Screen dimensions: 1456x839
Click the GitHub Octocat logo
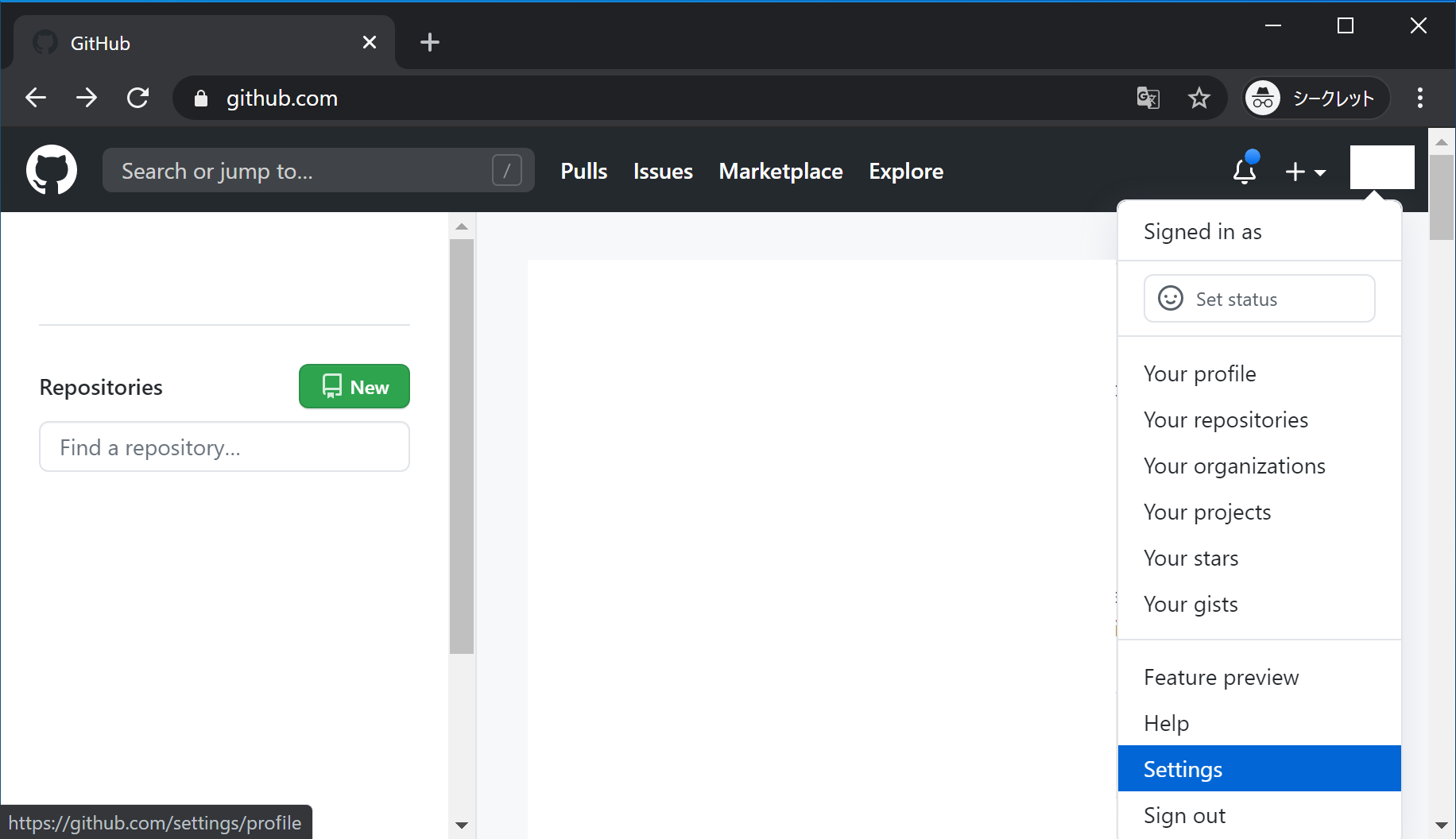(52, 170)
